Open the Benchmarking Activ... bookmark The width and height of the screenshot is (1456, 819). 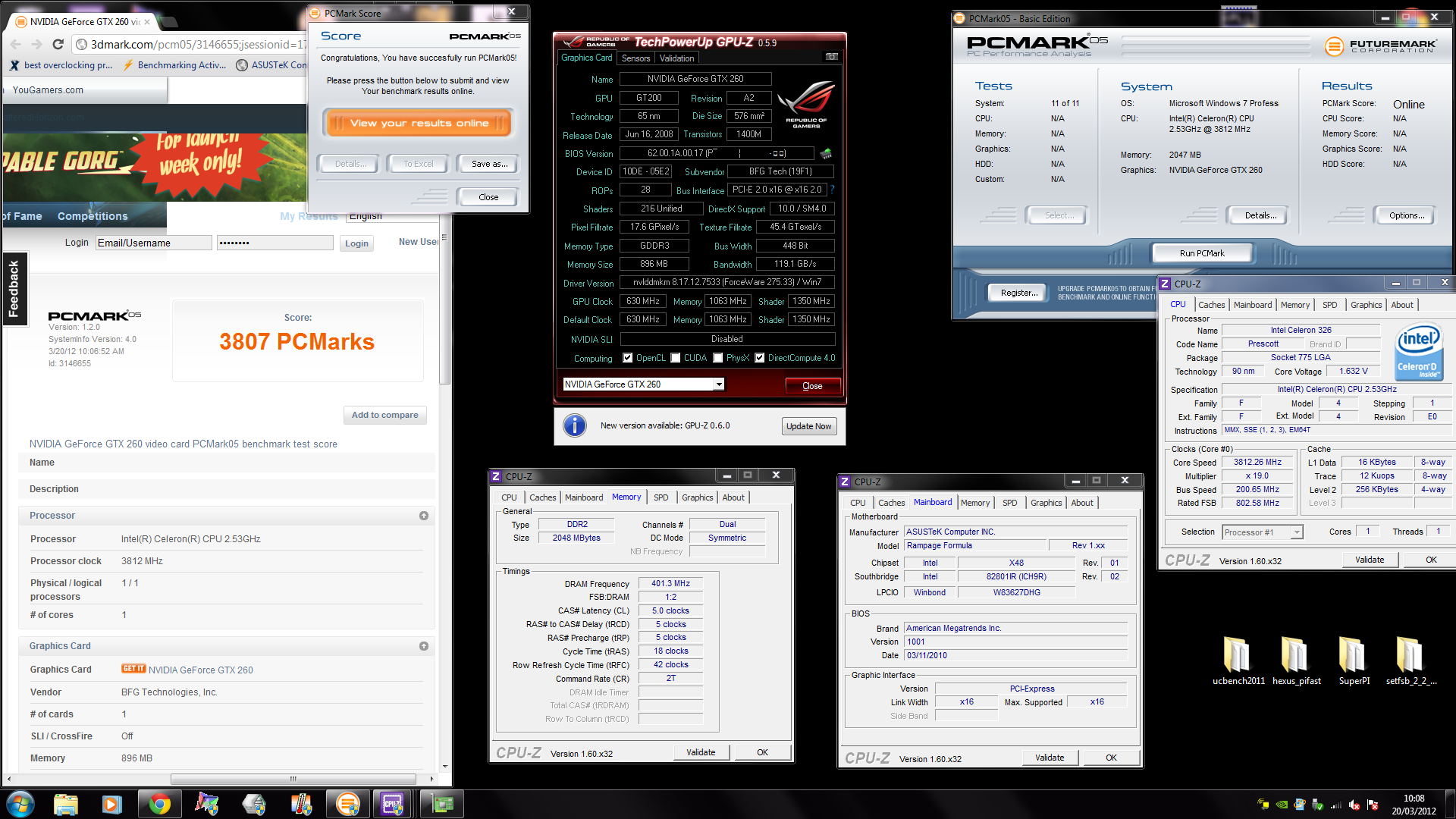click(x=174, y=65)
